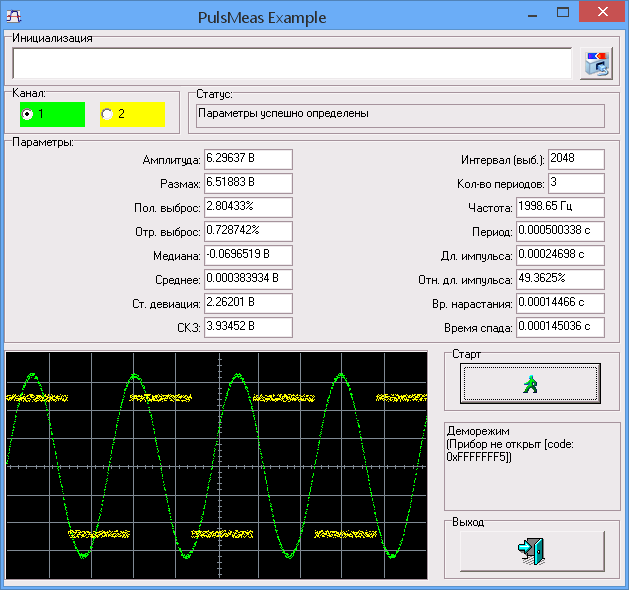Select channel 2 radio button
The height and width of the screenshot is (590, 629).
pos(107,114)
